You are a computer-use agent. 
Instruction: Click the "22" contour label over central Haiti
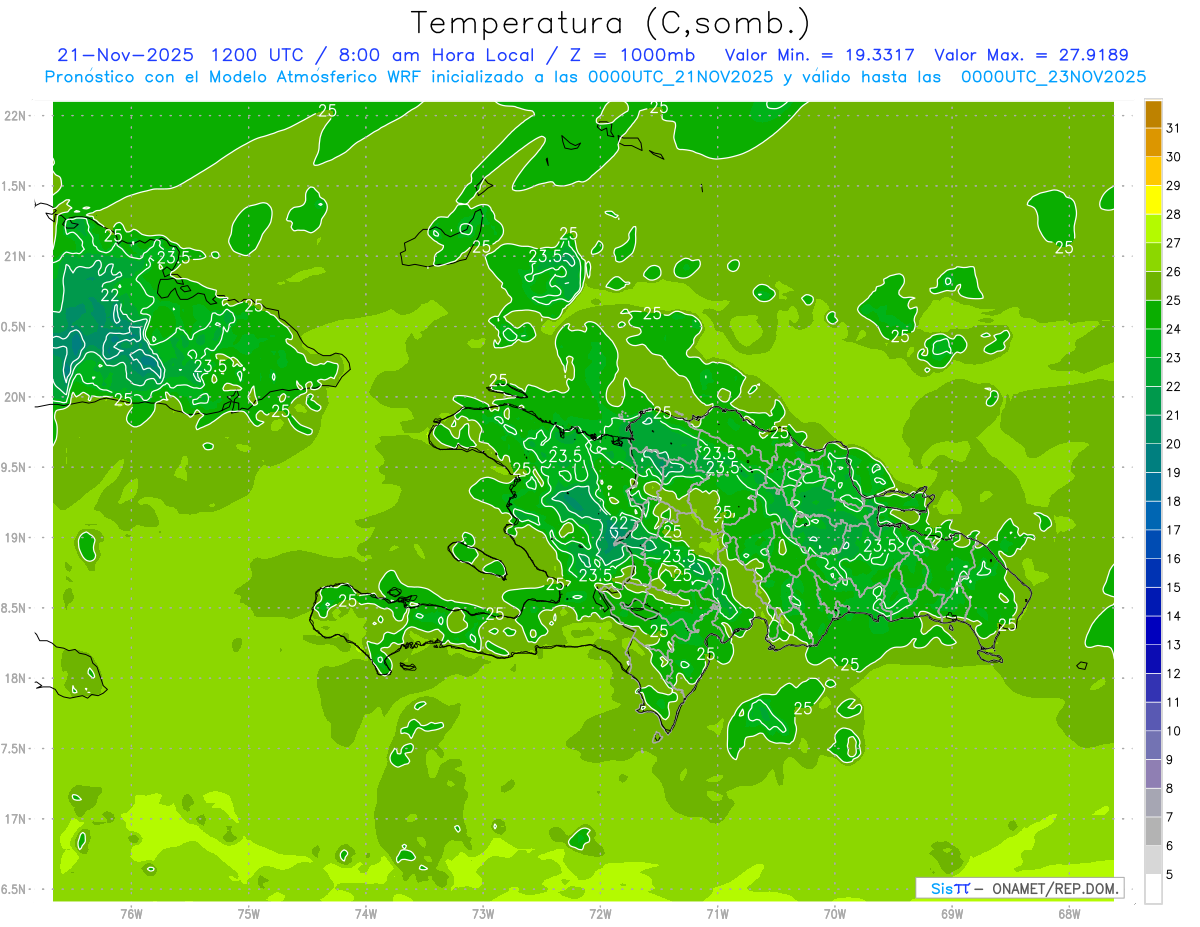pos(619,524)
